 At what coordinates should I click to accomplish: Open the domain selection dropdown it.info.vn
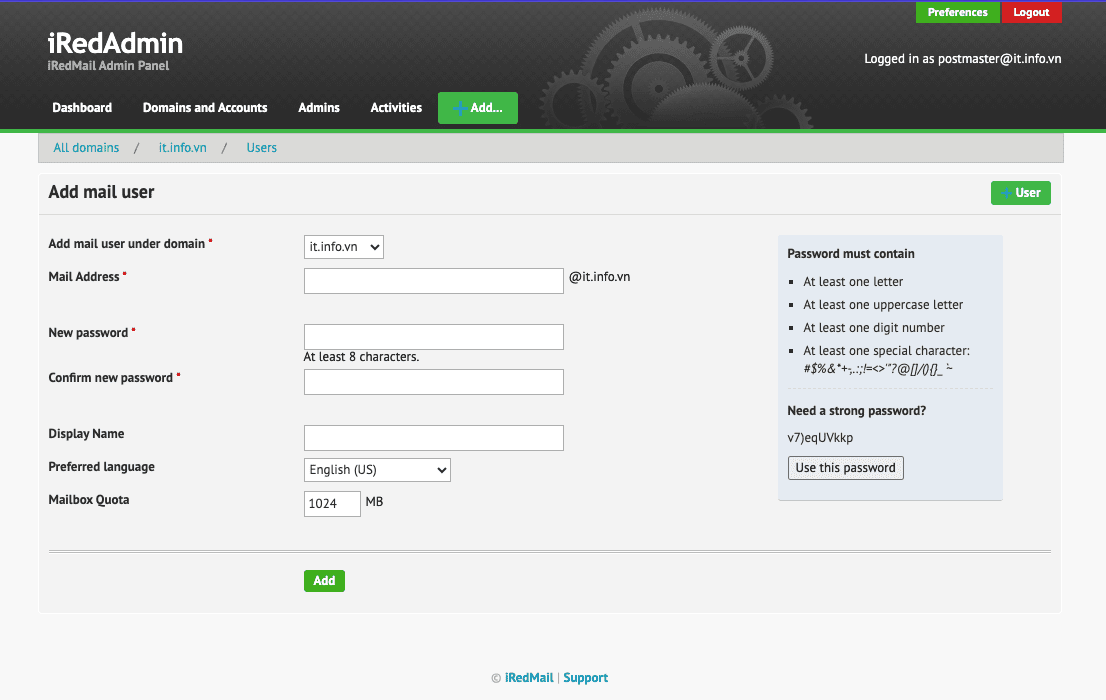point(343,247)
